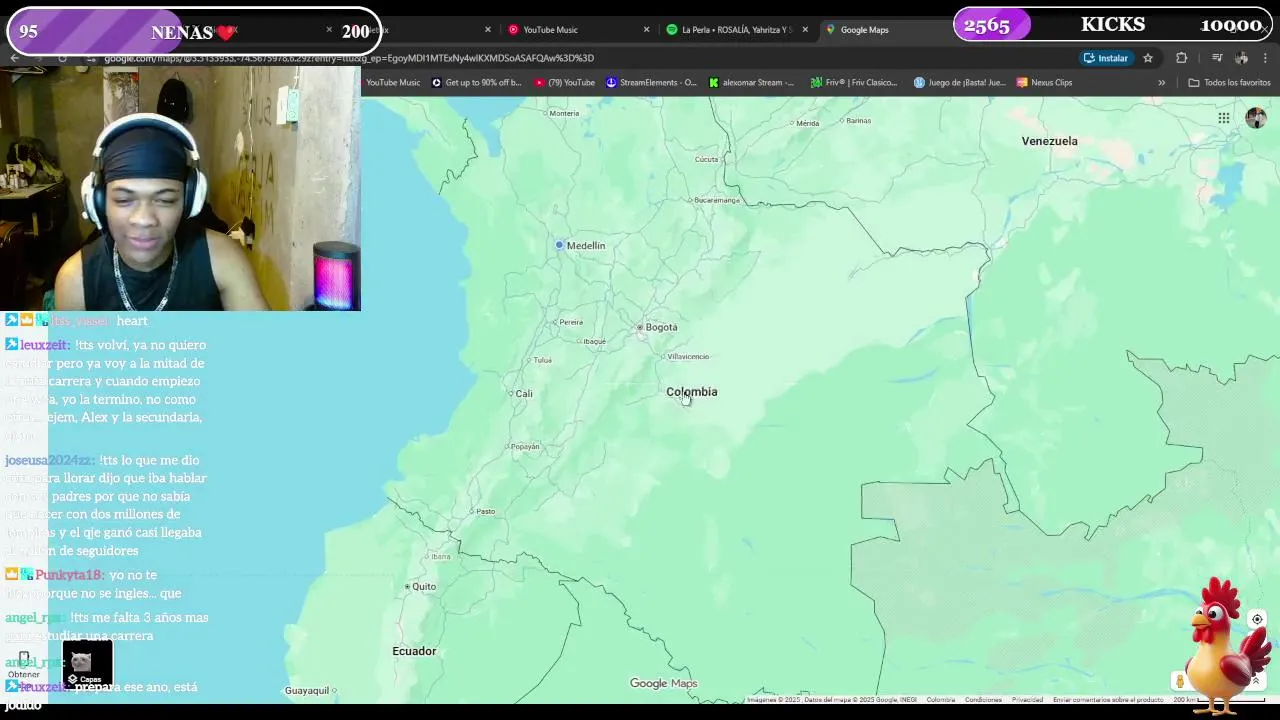Expand the map imagery strip chevron

[x=1256, y=681]
